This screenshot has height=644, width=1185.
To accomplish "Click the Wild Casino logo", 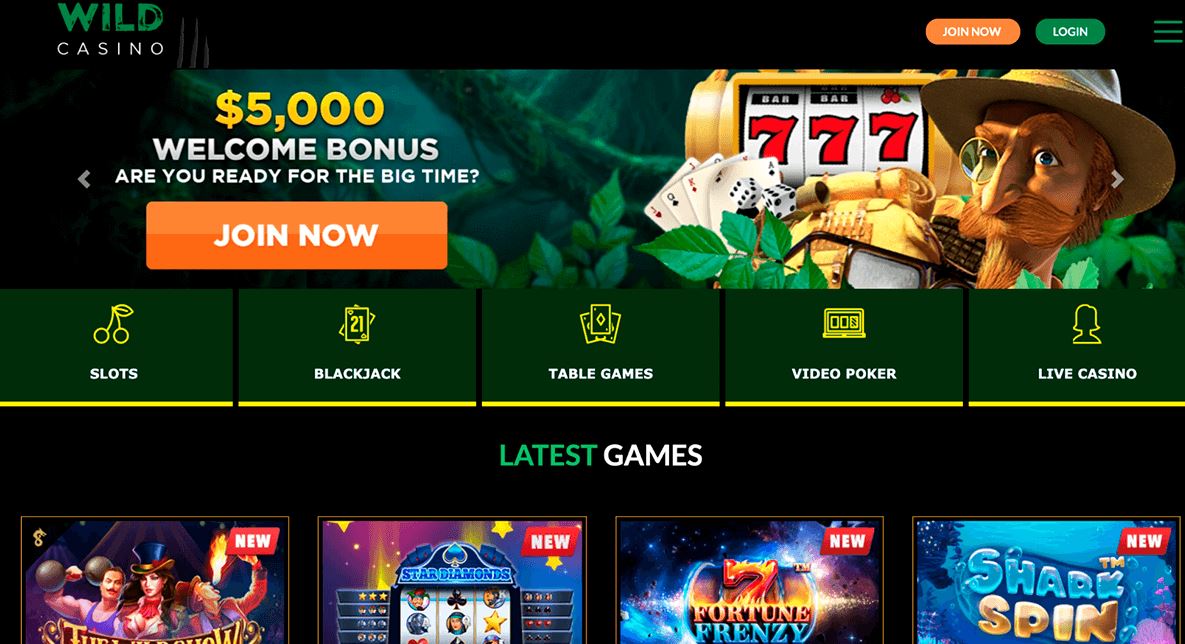I will pyautogui.click(x=111, y=29).
